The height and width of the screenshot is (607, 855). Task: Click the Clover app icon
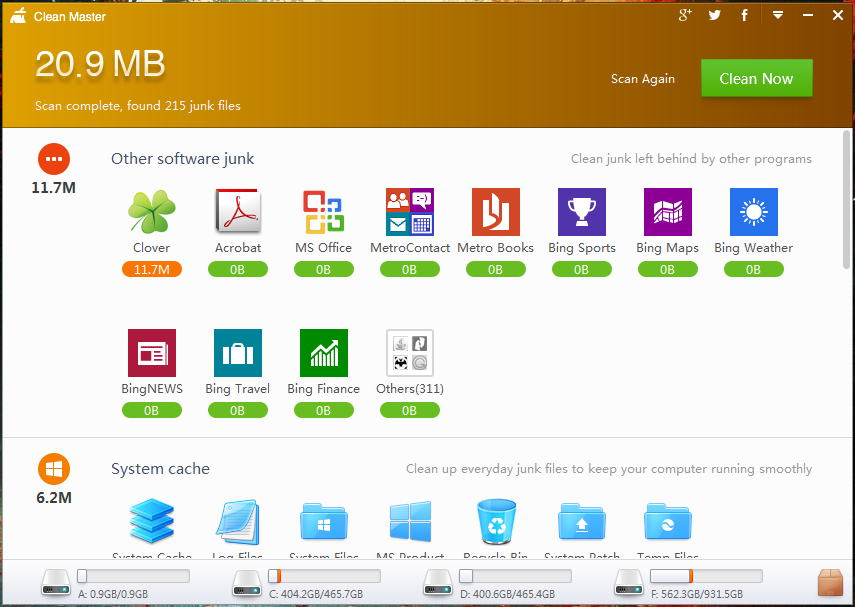click(152, 212)
